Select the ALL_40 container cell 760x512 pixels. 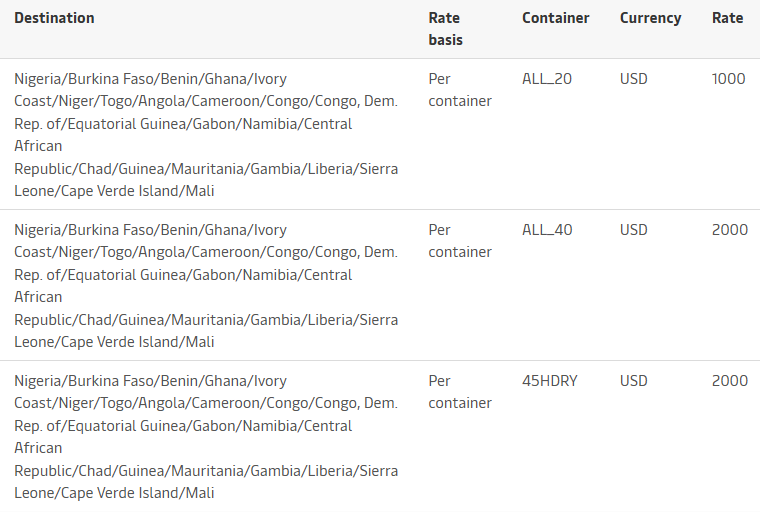(x=547, y=230)
